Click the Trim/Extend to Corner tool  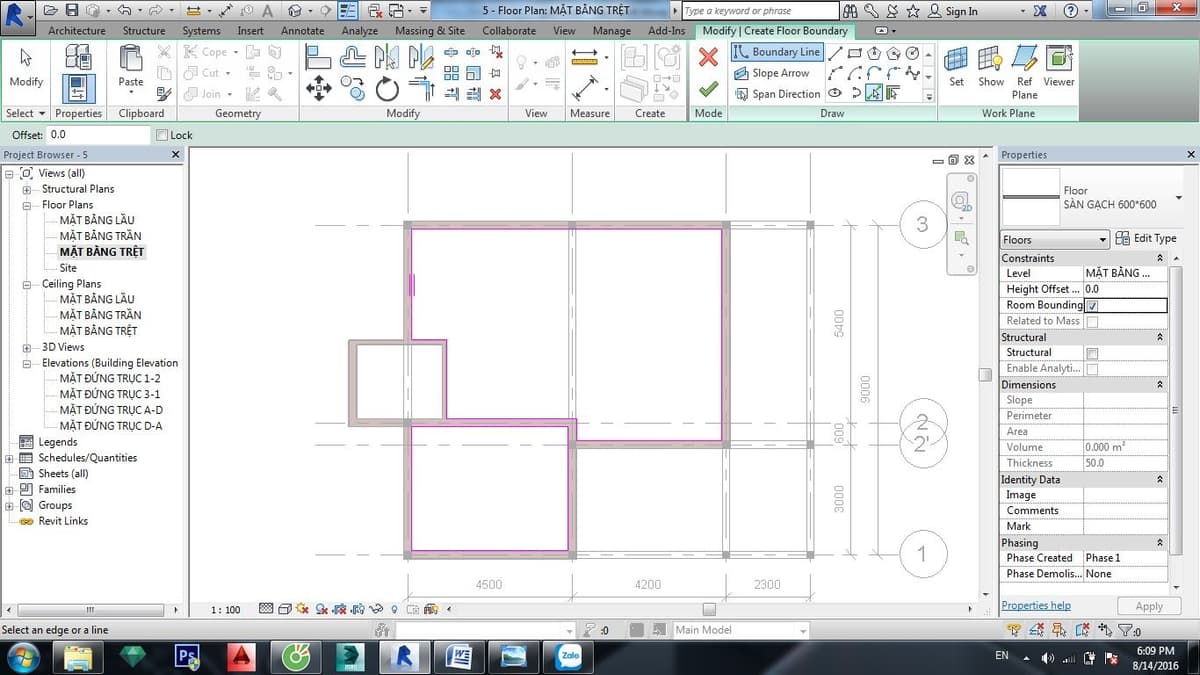[421, 90]
